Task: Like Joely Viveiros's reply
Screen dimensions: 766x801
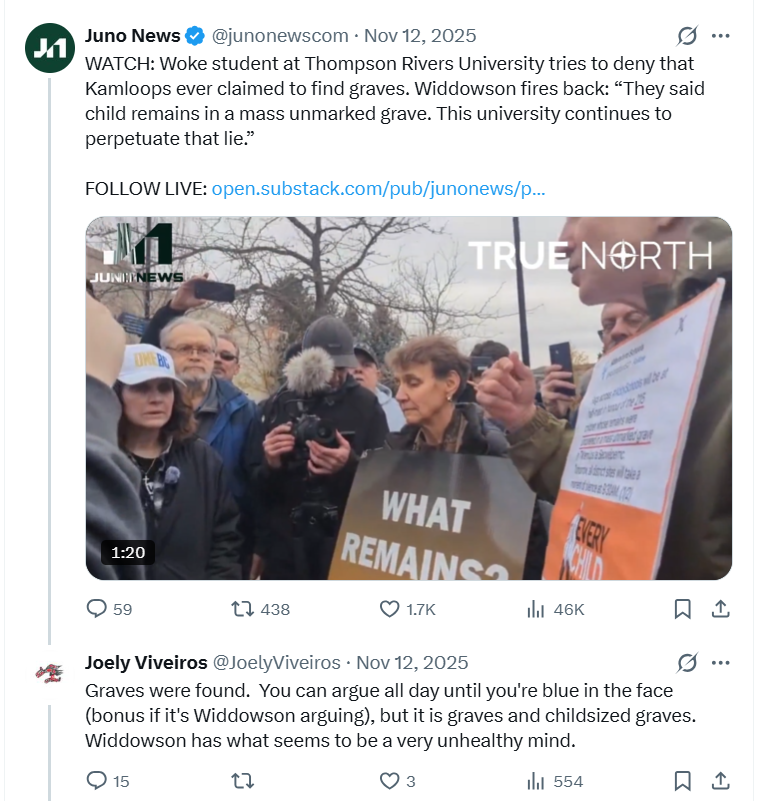Action: (390, 781)
